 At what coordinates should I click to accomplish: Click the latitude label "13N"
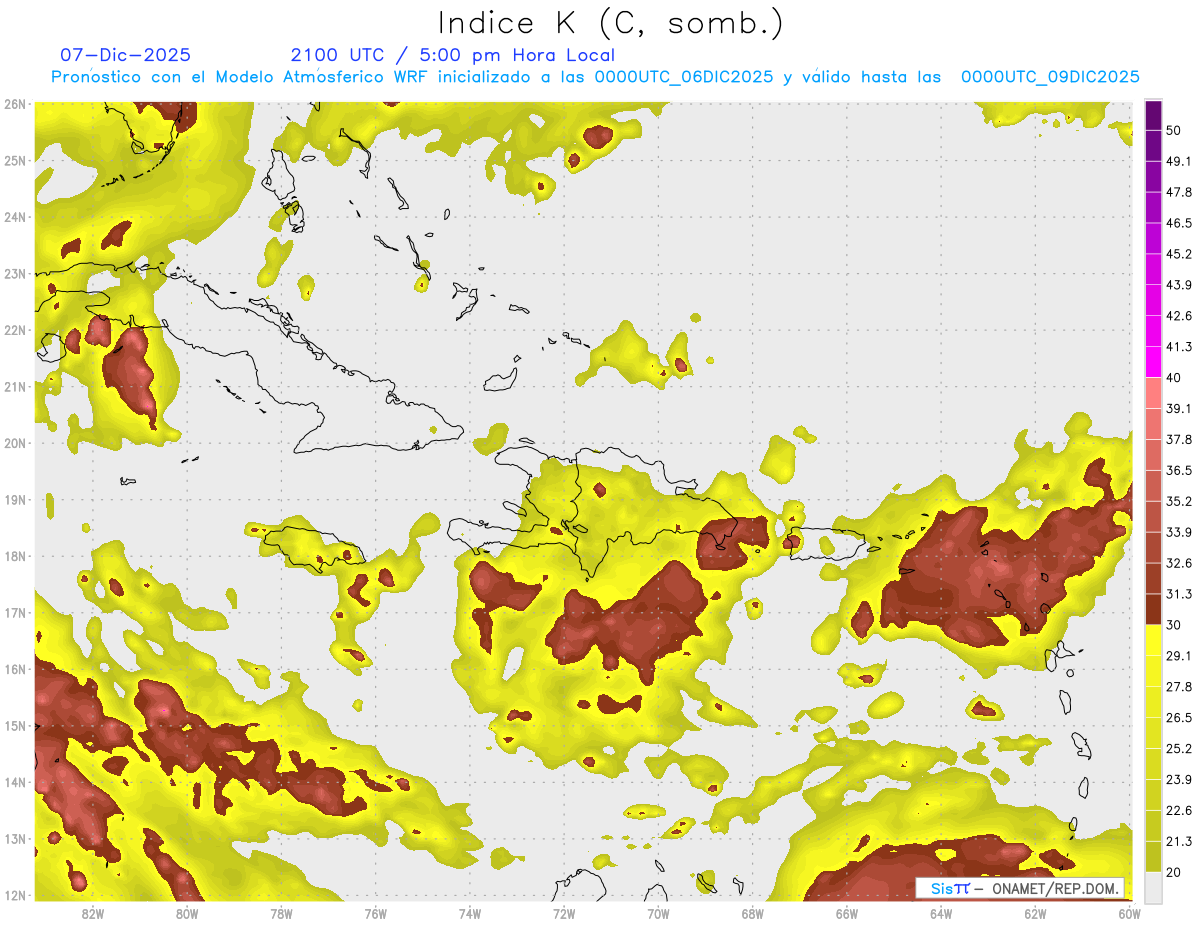[15, 838]
